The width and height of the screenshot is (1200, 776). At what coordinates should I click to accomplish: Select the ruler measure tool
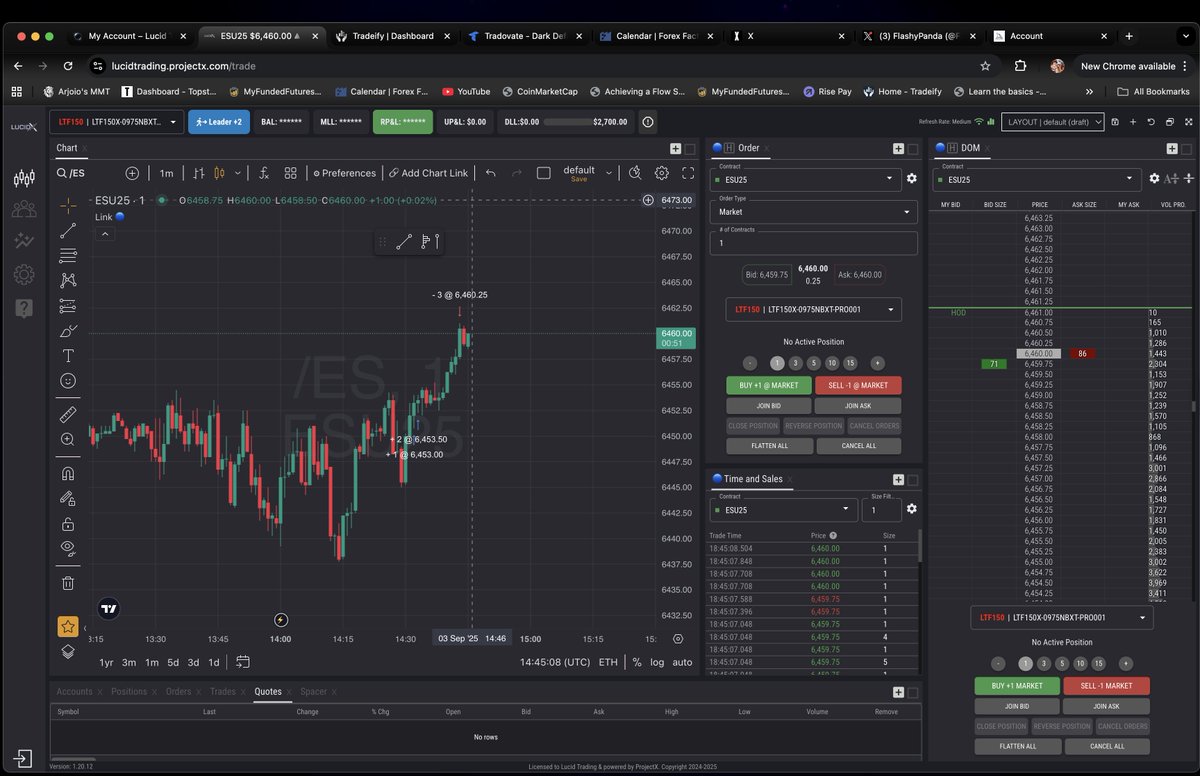click(68, 413)
